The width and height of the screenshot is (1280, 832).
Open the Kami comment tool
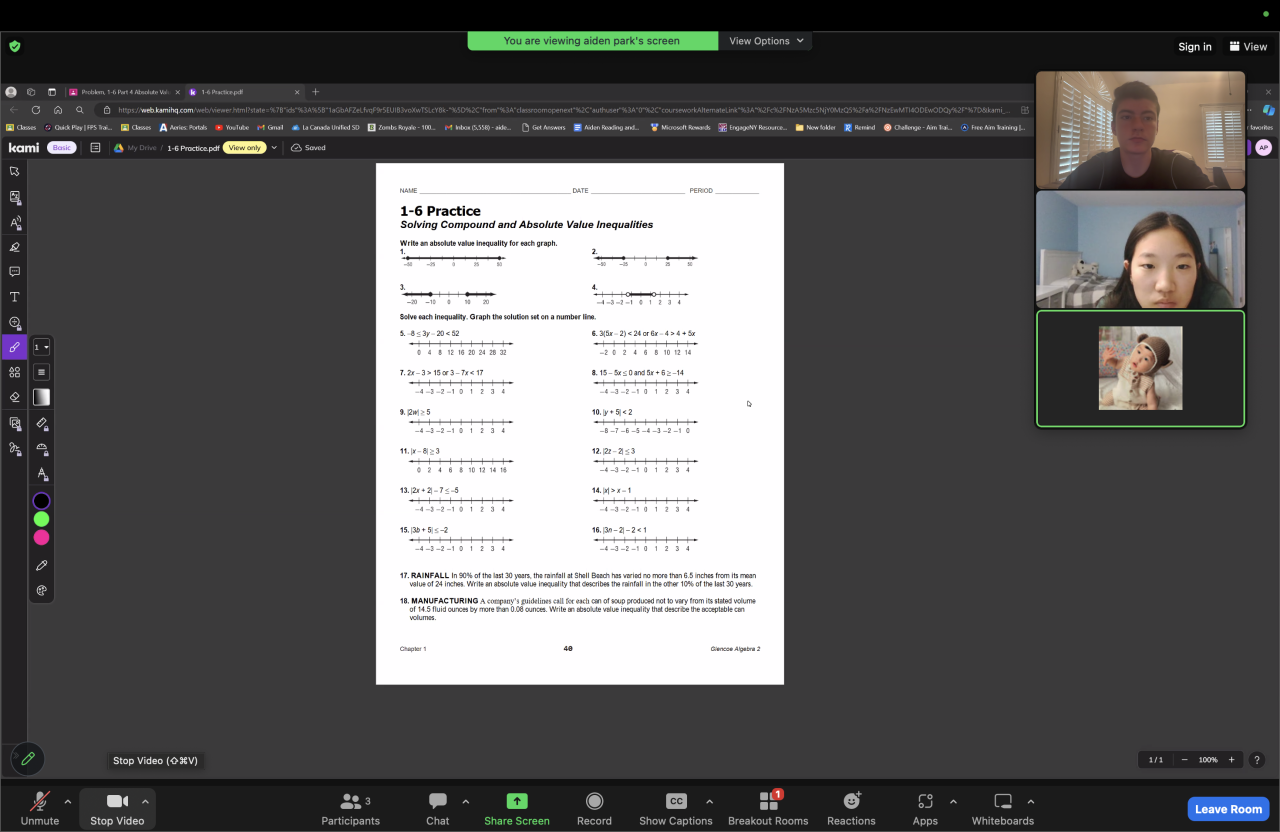(x=15, y=272)
